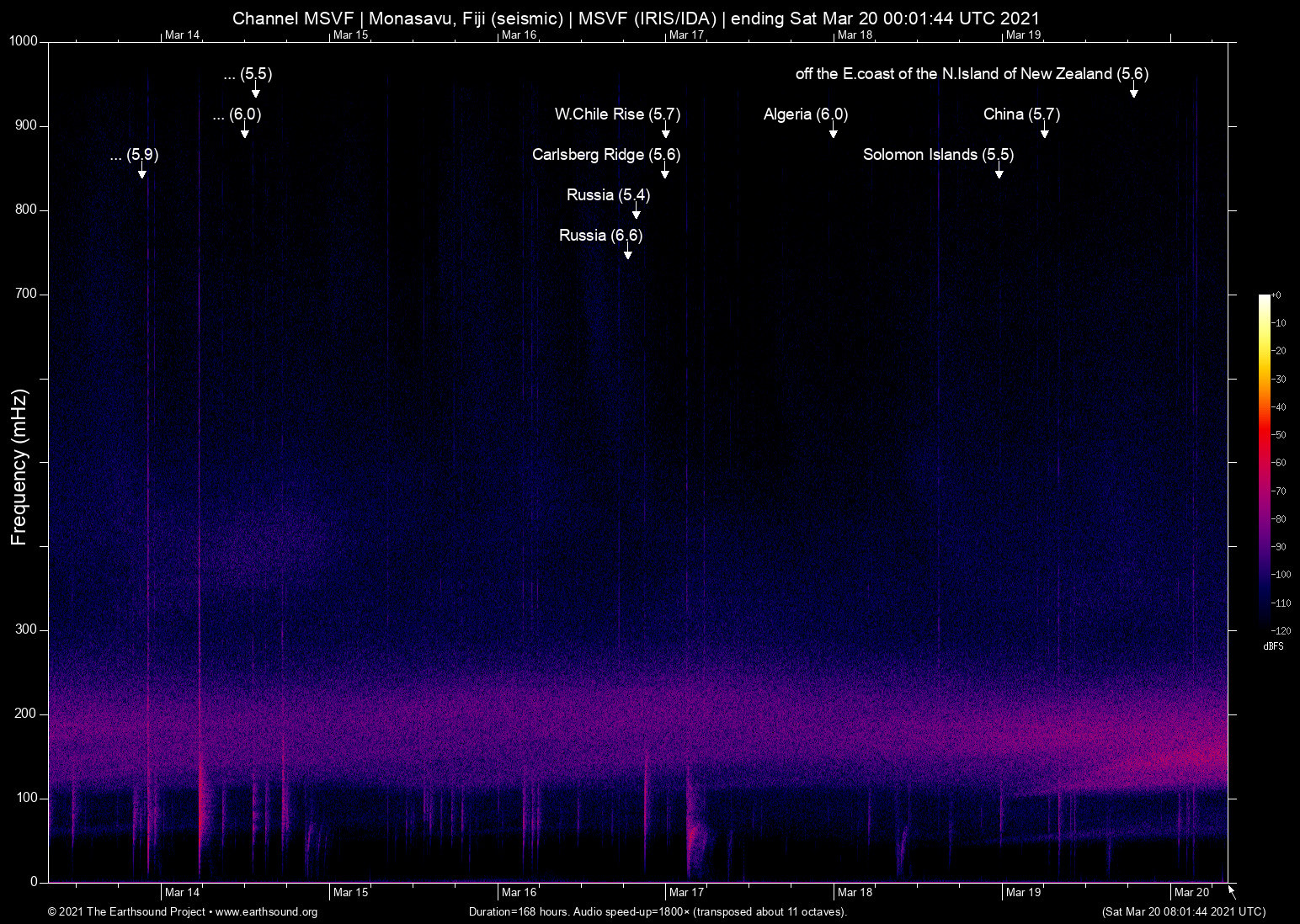Click the Algeria (6.0) earthquake arrow
Screen dimensions: 1300x924
pyautogui.click(x=834, y=132)
